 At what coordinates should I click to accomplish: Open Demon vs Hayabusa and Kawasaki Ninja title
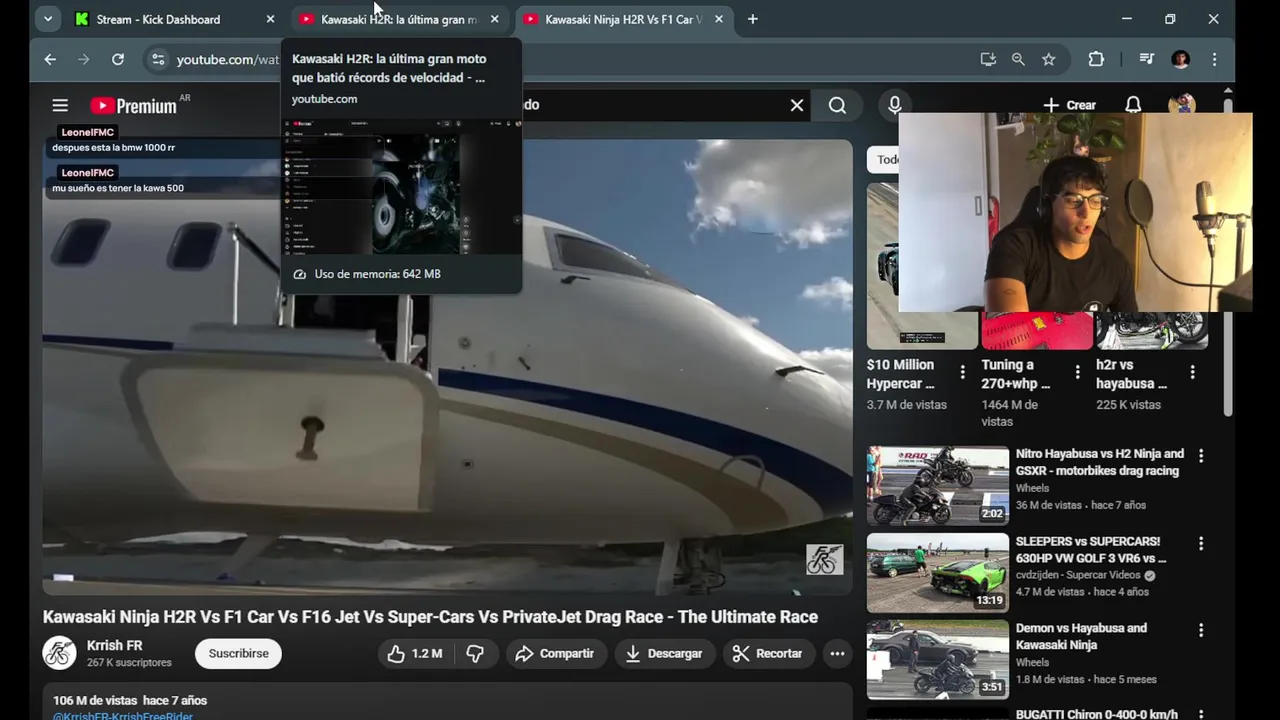1081,637
